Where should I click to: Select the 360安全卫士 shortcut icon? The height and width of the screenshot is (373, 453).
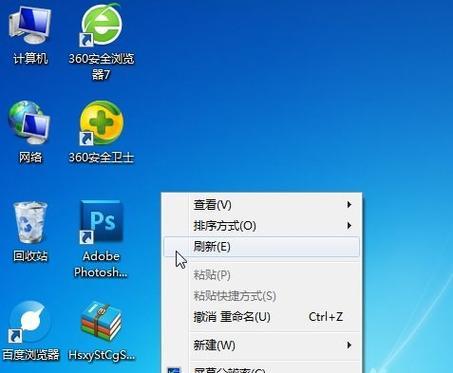pyautogui.click(x=101, y=123)
